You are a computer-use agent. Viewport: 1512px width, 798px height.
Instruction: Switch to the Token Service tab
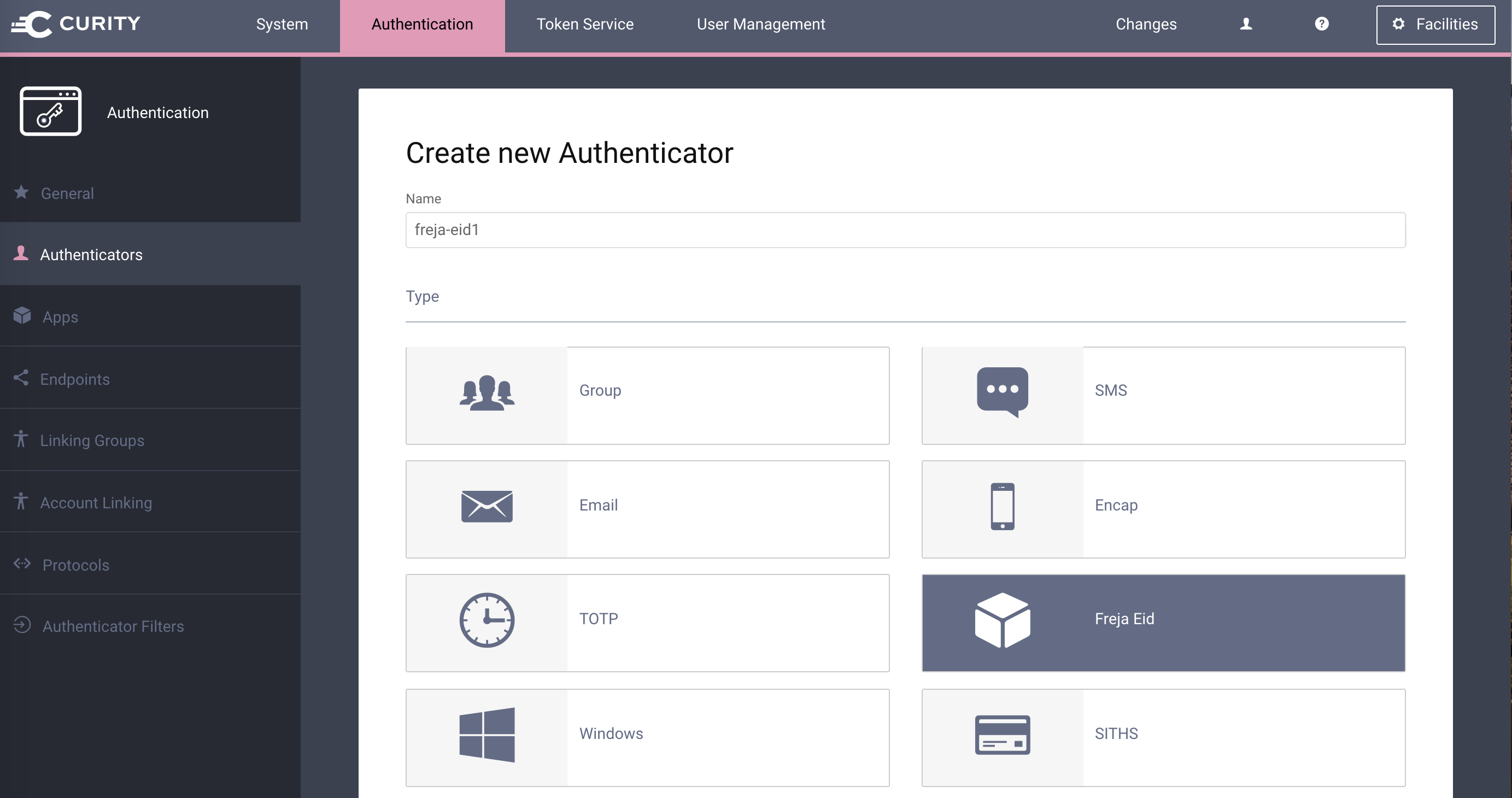tap(584, 24)
